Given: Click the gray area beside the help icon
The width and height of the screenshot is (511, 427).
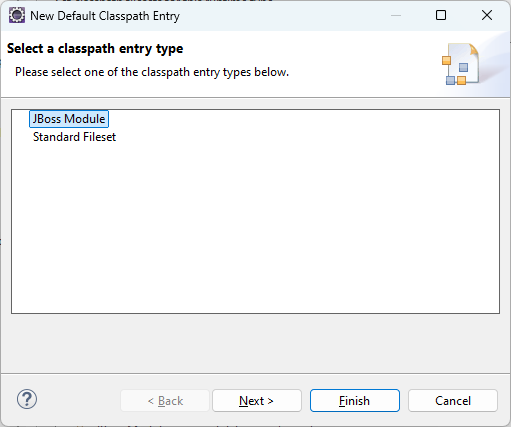Looking at the screenshot, I should coord(78,400).
